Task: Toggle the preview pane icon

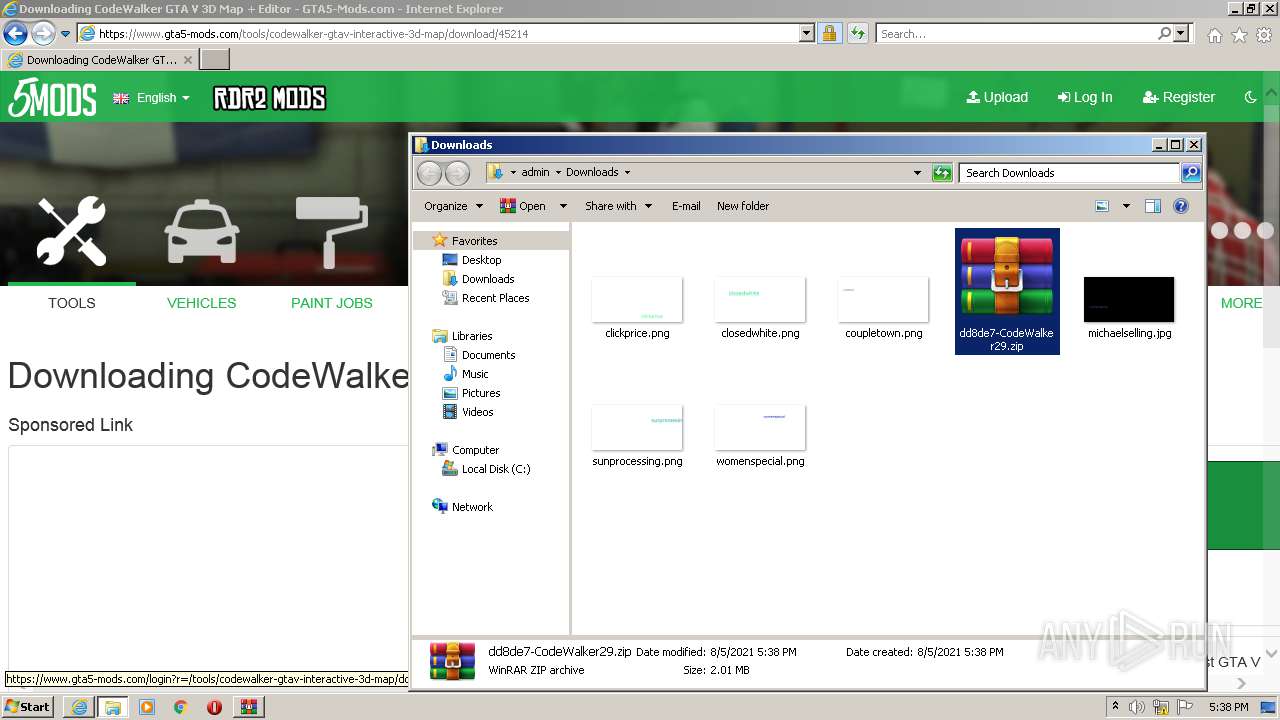Action: pyautogui.click(x=1153, y=206)
